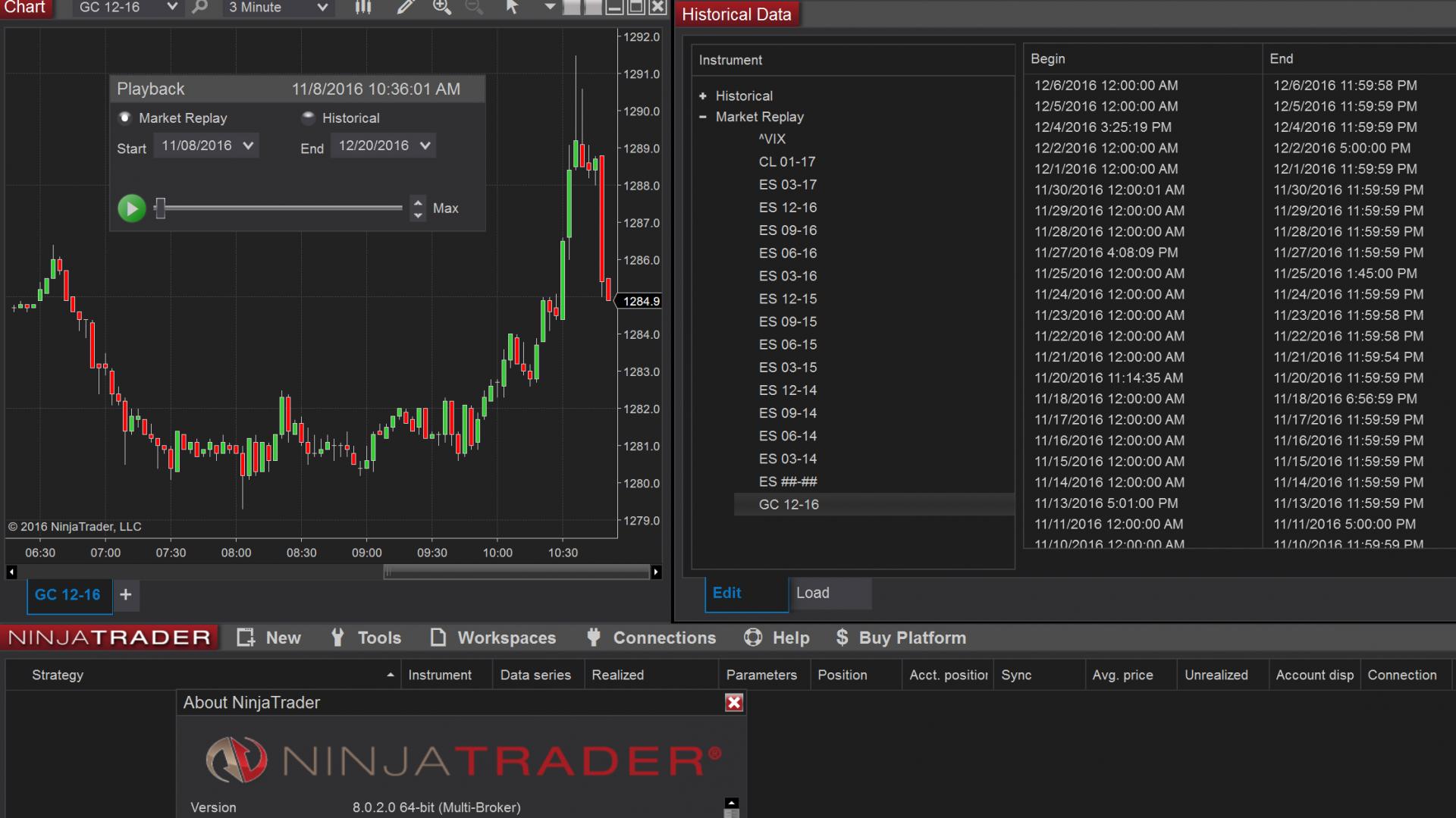This screenshot has width=1456, height=818.
Task: Select ES 12-16 in the instrument tree
Action: click(788, 207)
